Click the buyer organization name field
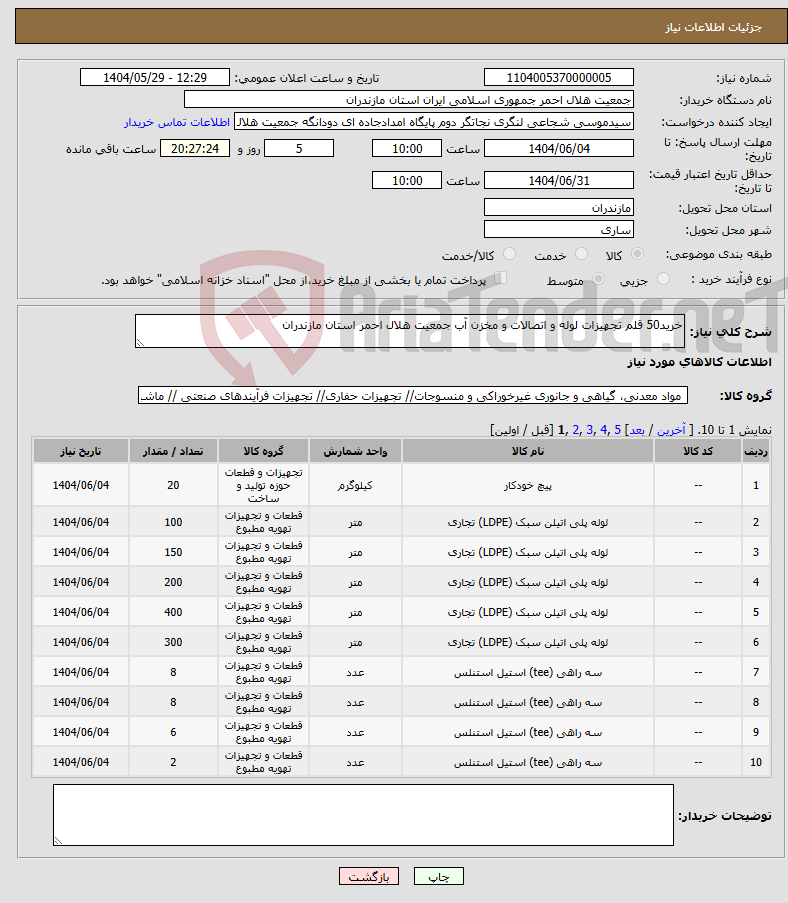 408,100
